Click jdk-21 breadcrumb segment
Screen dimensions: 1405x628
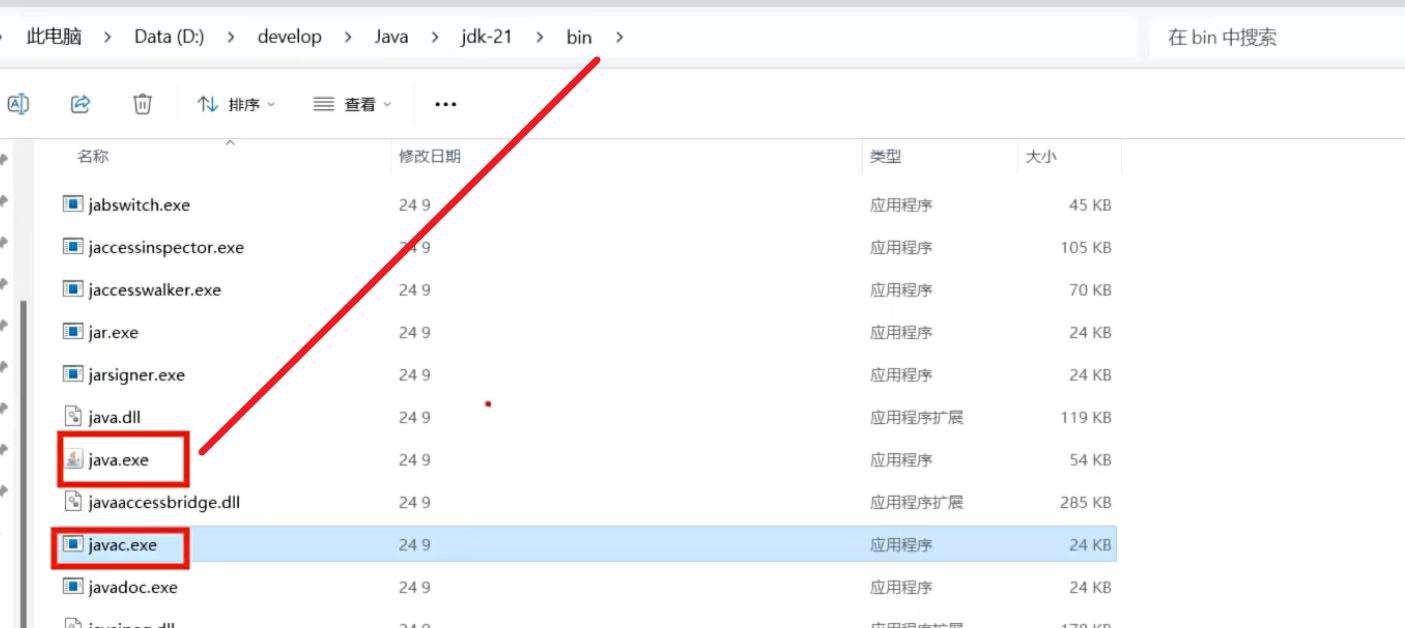(486, 37)
